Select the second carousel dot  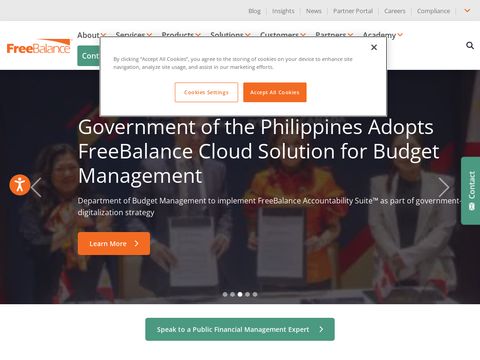coord(232,294)
